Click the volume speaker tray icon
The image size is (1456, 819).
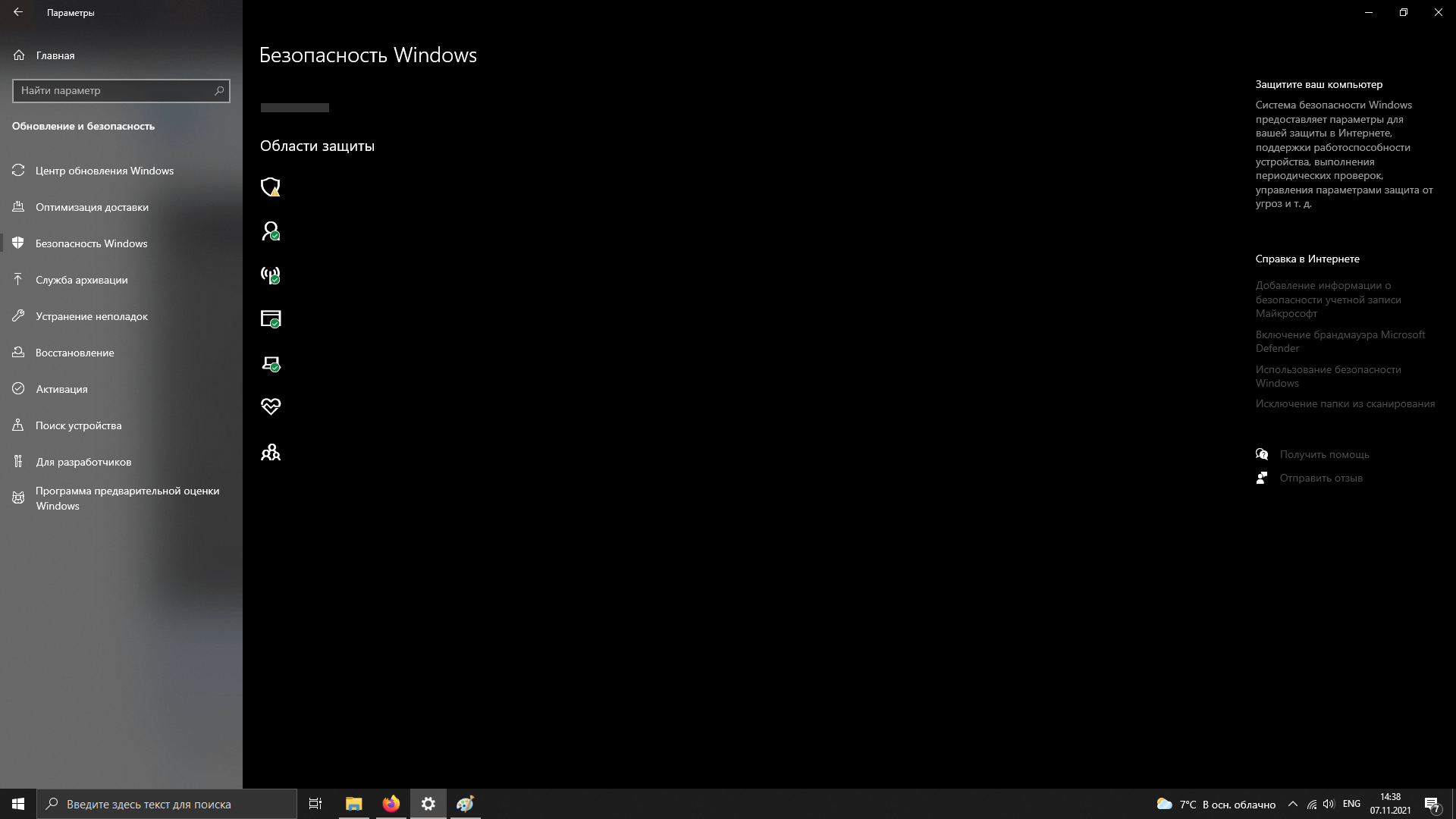tap(1329, 805)
